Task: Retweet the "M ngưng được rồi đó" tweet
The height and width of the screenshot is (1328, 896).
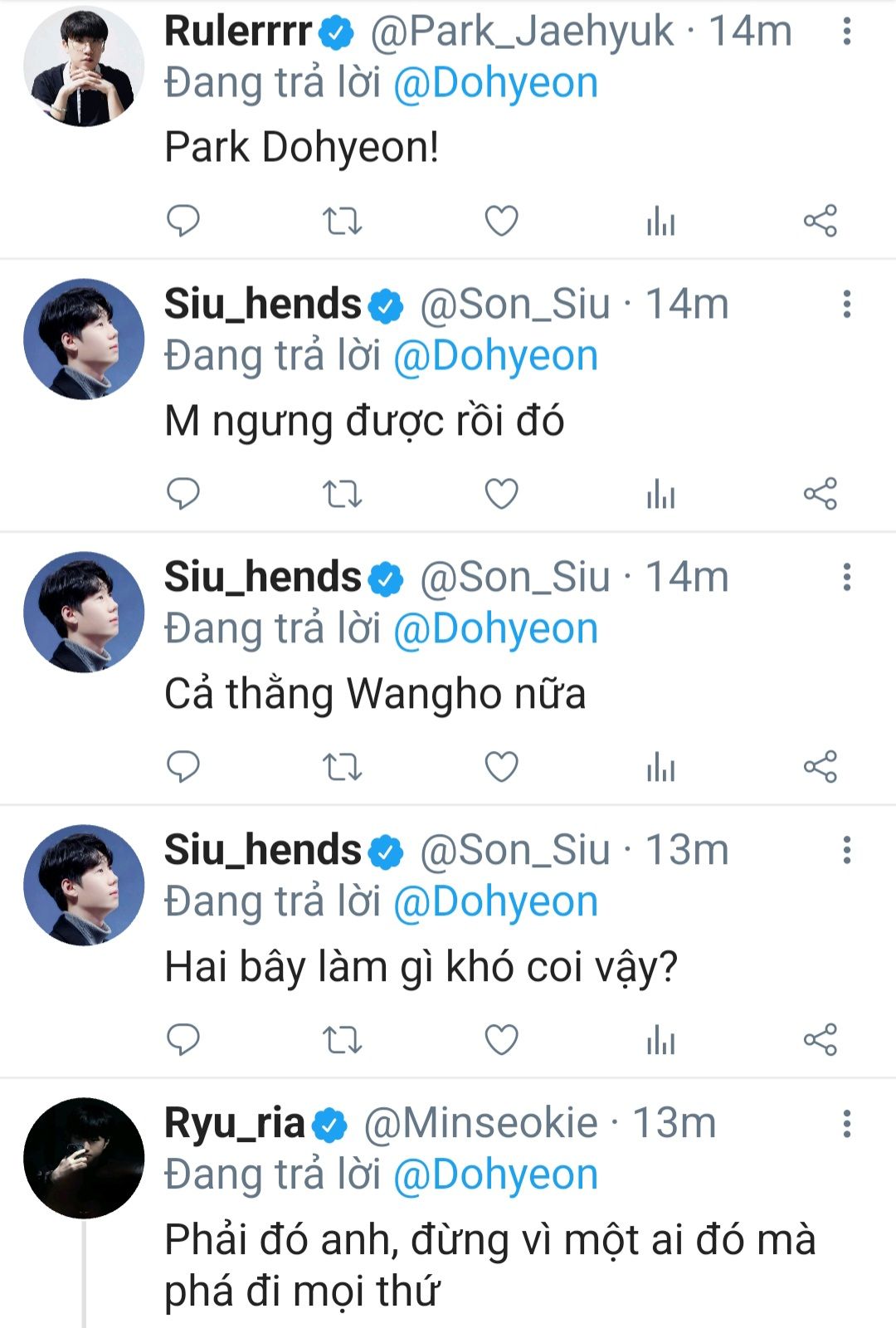Action: click(x=342, y=494)
